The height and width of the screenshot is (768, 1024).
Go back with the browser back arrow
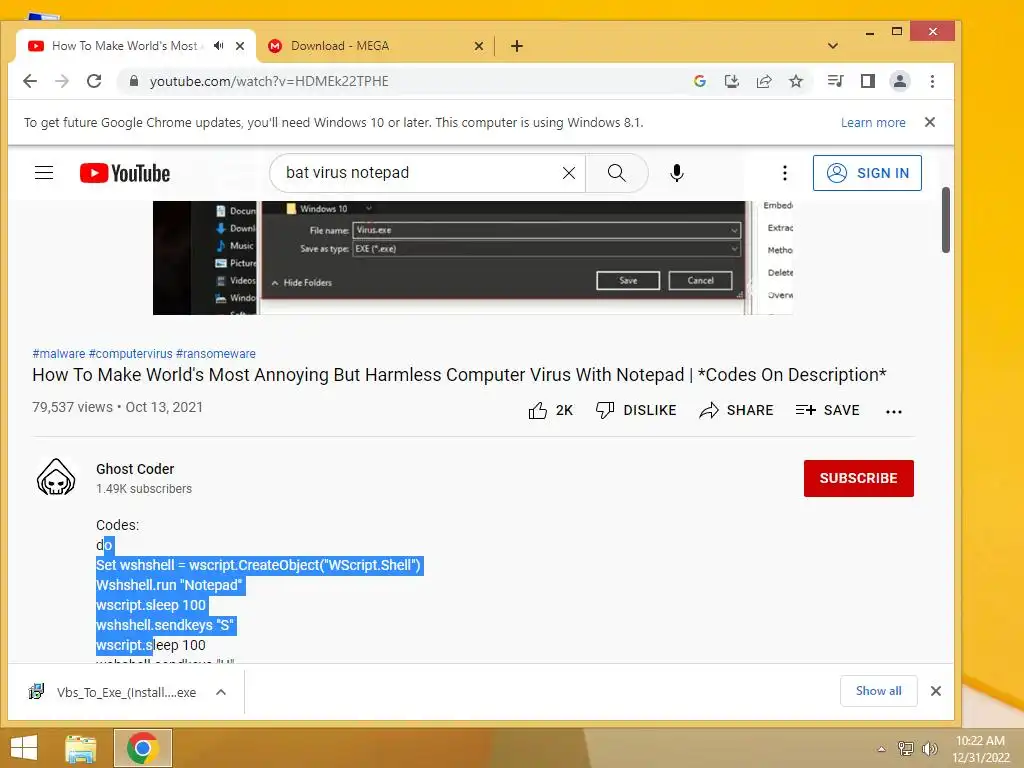(30, 81)
